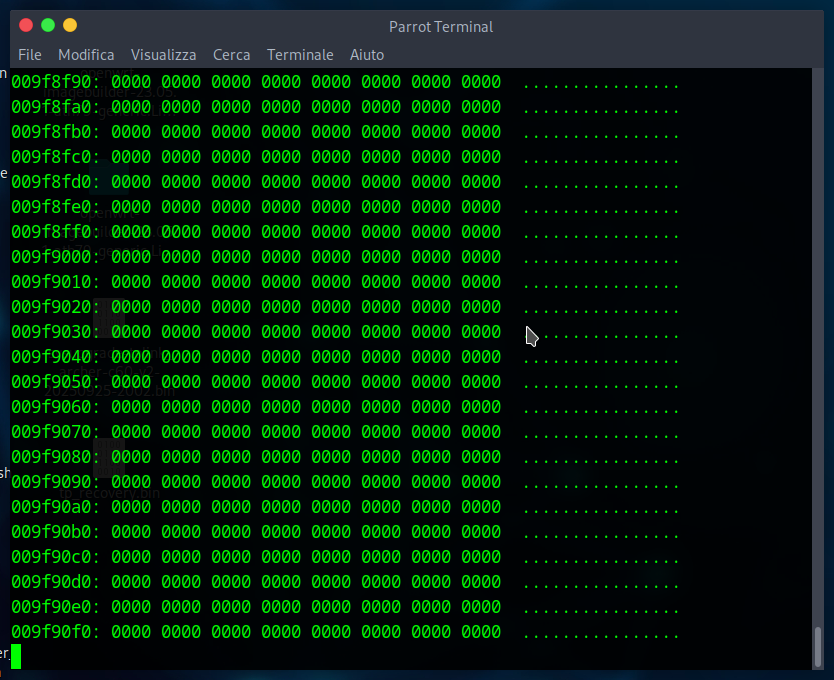Click the green window button in title bar
834x680 pixels.
tap(48, 25)
